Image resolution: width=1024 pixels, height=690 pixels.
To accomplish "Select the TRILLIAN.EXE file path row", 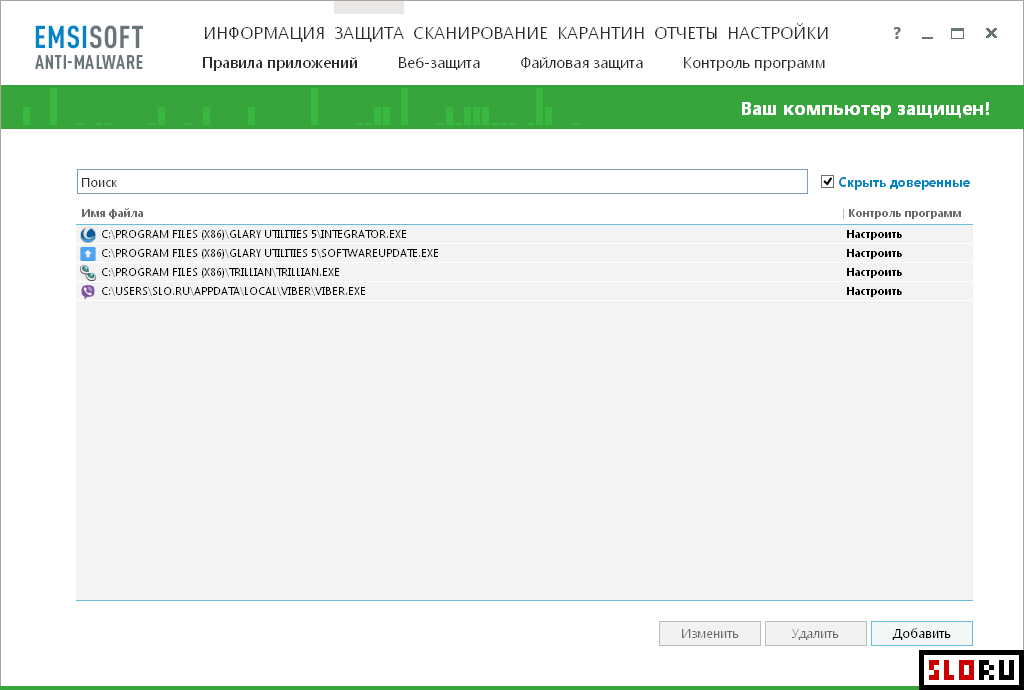I will tap(524, 272).
